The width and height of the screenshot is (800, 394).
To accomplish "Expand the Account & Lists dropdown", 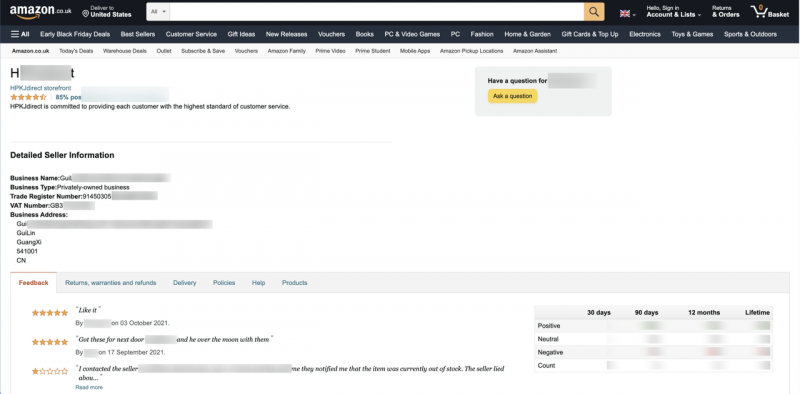I will pyautogui.click(x=673, y=12).
